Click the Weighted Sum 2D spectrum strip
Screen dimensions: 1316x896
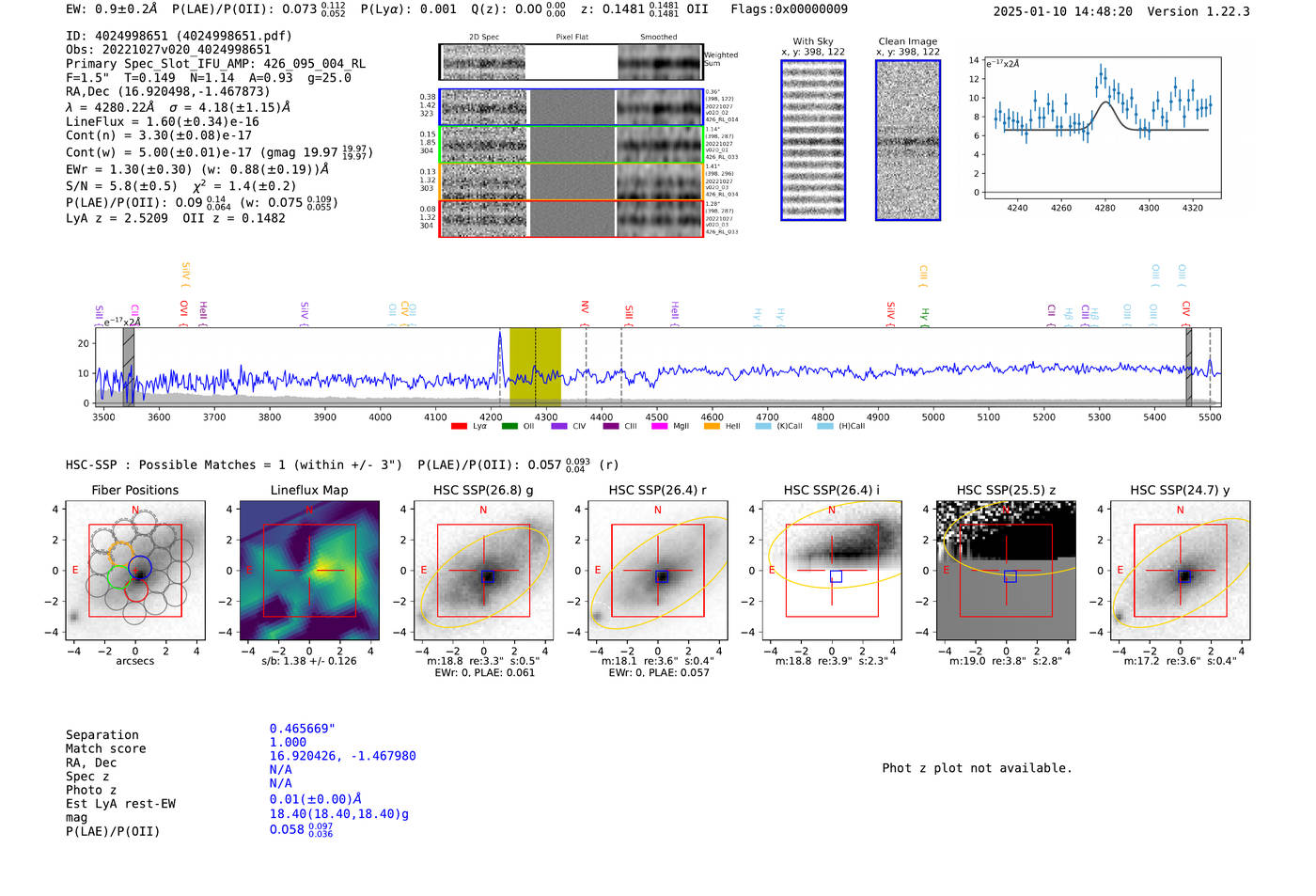click(x=572, y=62)
